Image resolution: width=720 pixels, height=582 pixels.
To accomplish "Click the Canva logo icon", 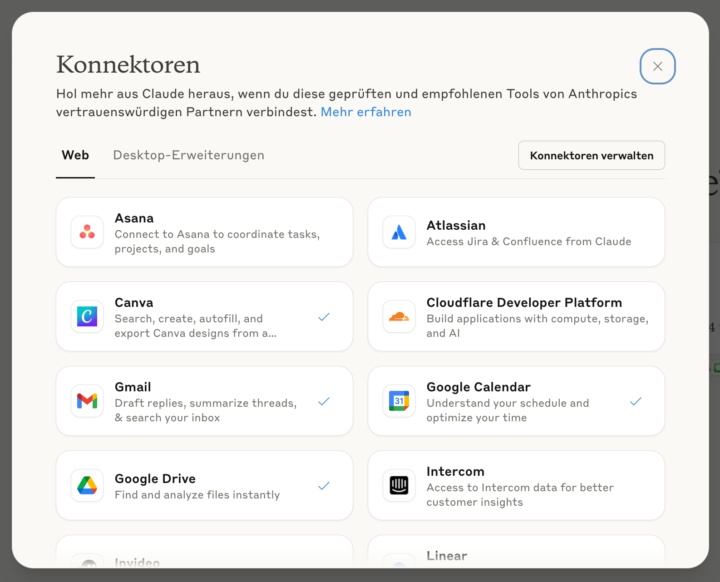I will click(87, 316).
